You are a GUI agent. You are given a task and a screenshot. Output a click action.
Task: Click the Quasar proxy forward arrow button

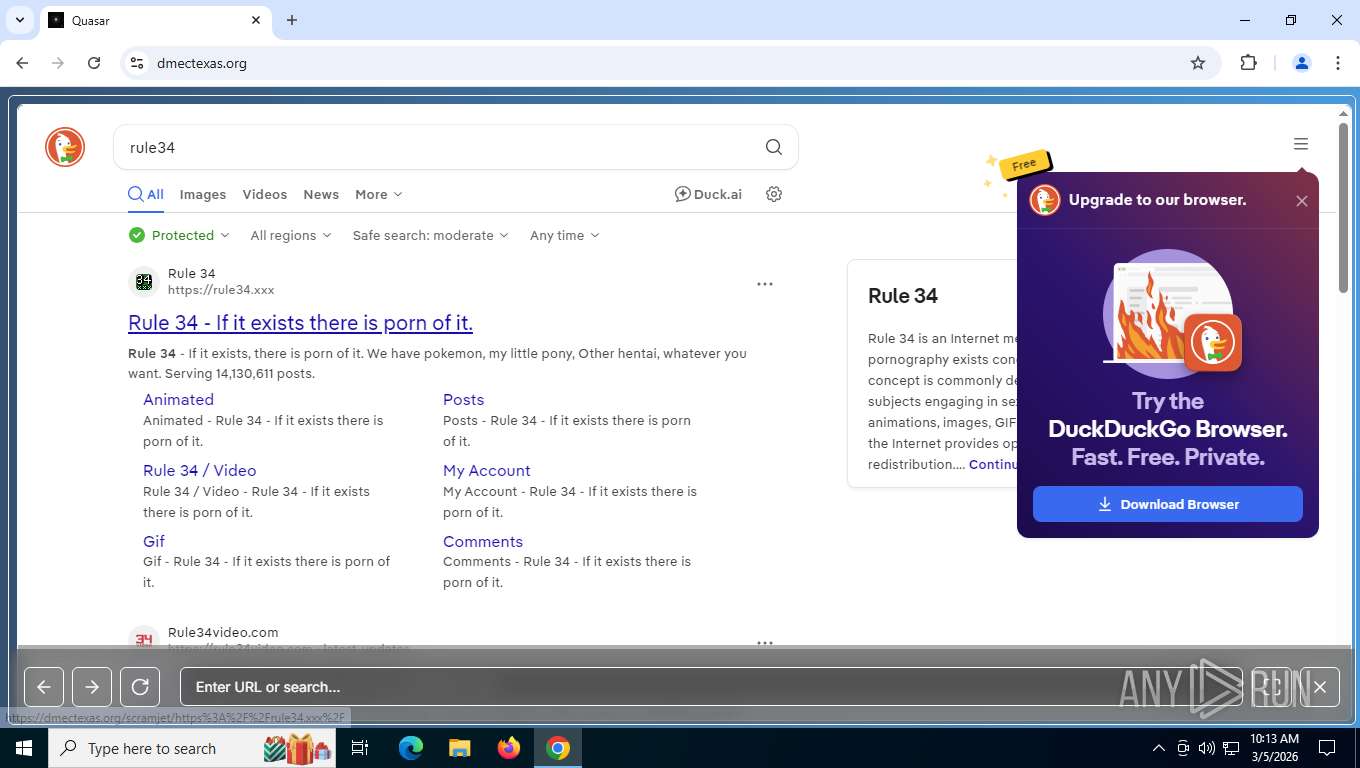pos(92,687)
